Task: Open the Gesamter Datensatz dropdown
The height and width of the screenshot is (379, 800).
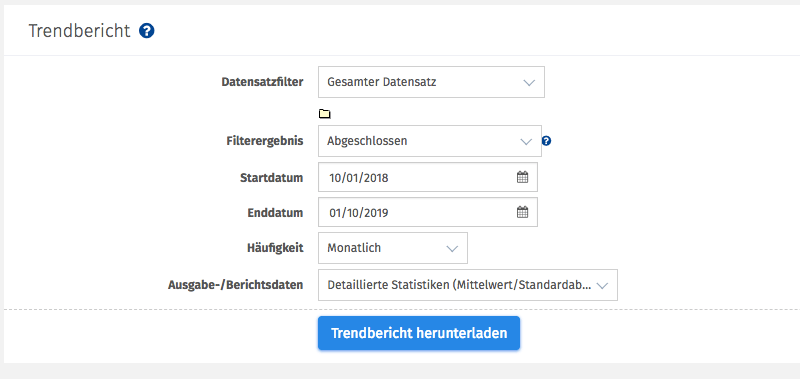Action: point(431,82)
